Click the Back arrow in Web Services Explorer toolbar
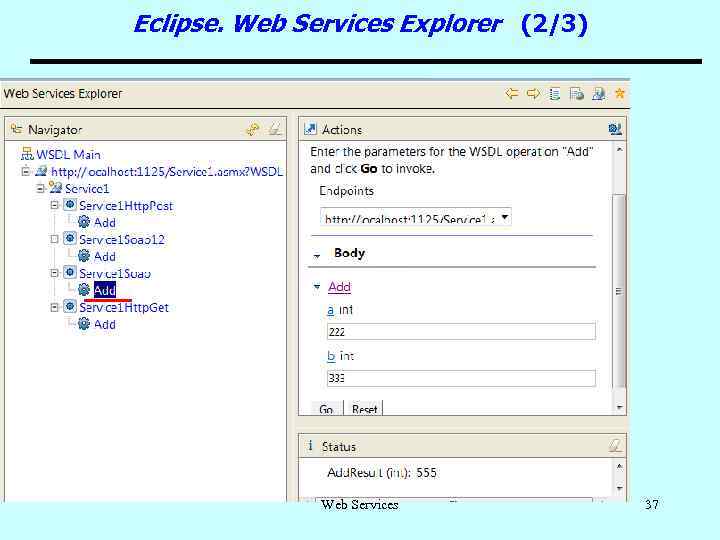The height and width of the screenshot is (540, 720). click(512, 94)
